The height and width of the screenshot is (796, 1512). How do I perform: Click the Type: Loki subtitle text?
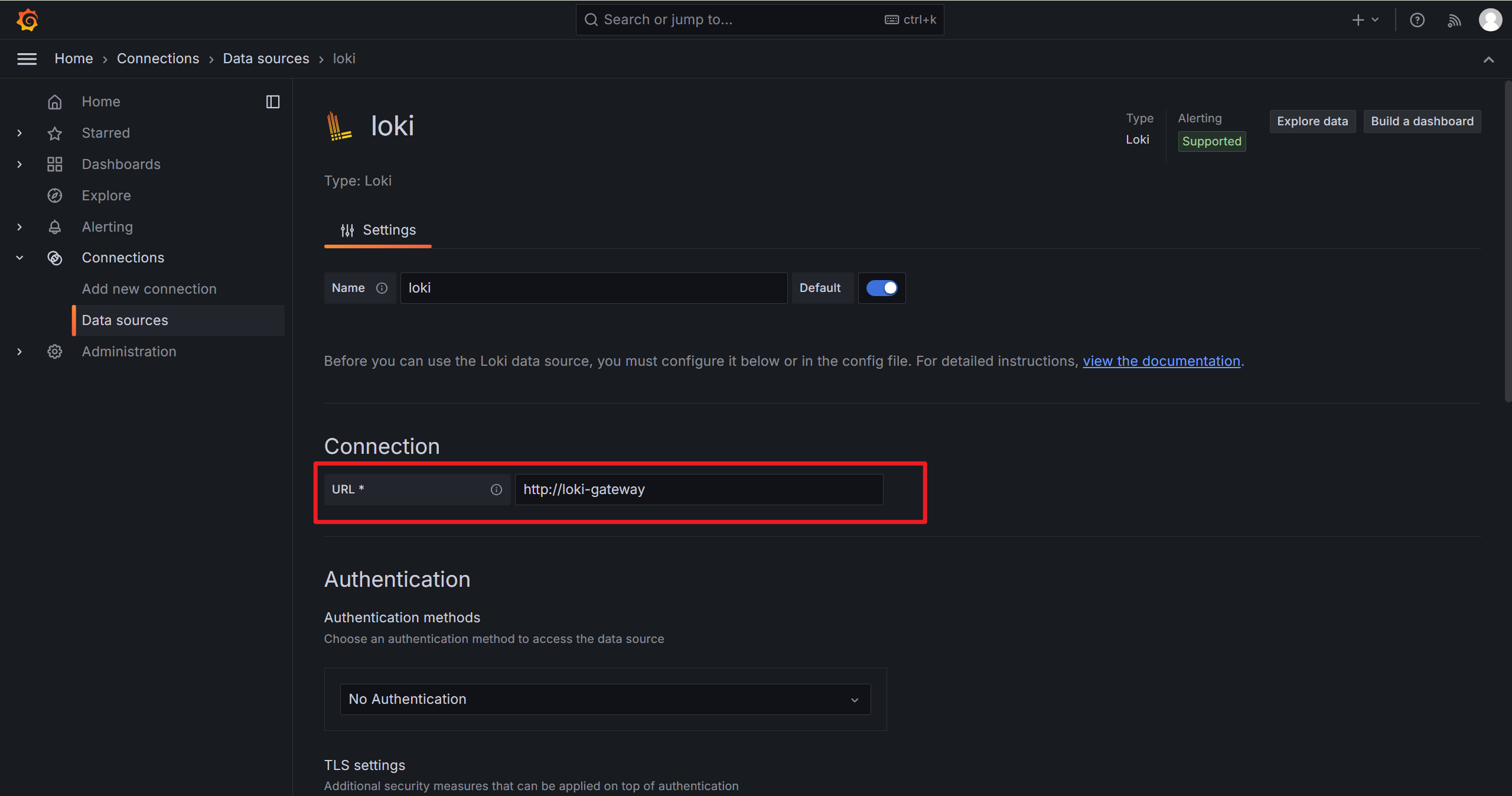tap(358, 181)
